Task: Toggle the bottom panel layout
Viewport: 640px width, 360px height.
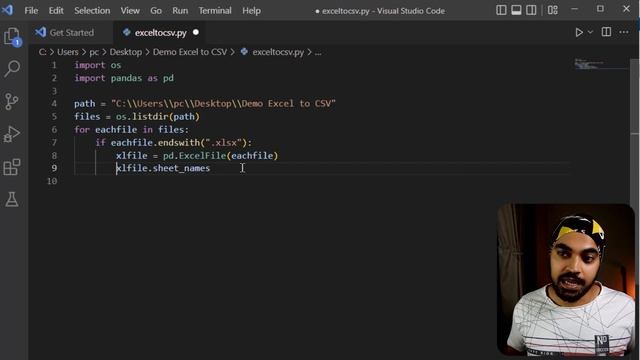Action: (516, 10)
